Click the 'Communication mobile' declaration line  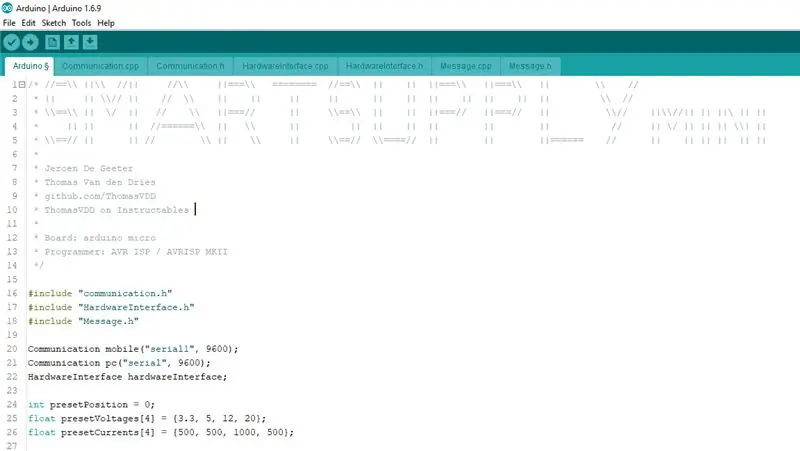pos(133,349)
